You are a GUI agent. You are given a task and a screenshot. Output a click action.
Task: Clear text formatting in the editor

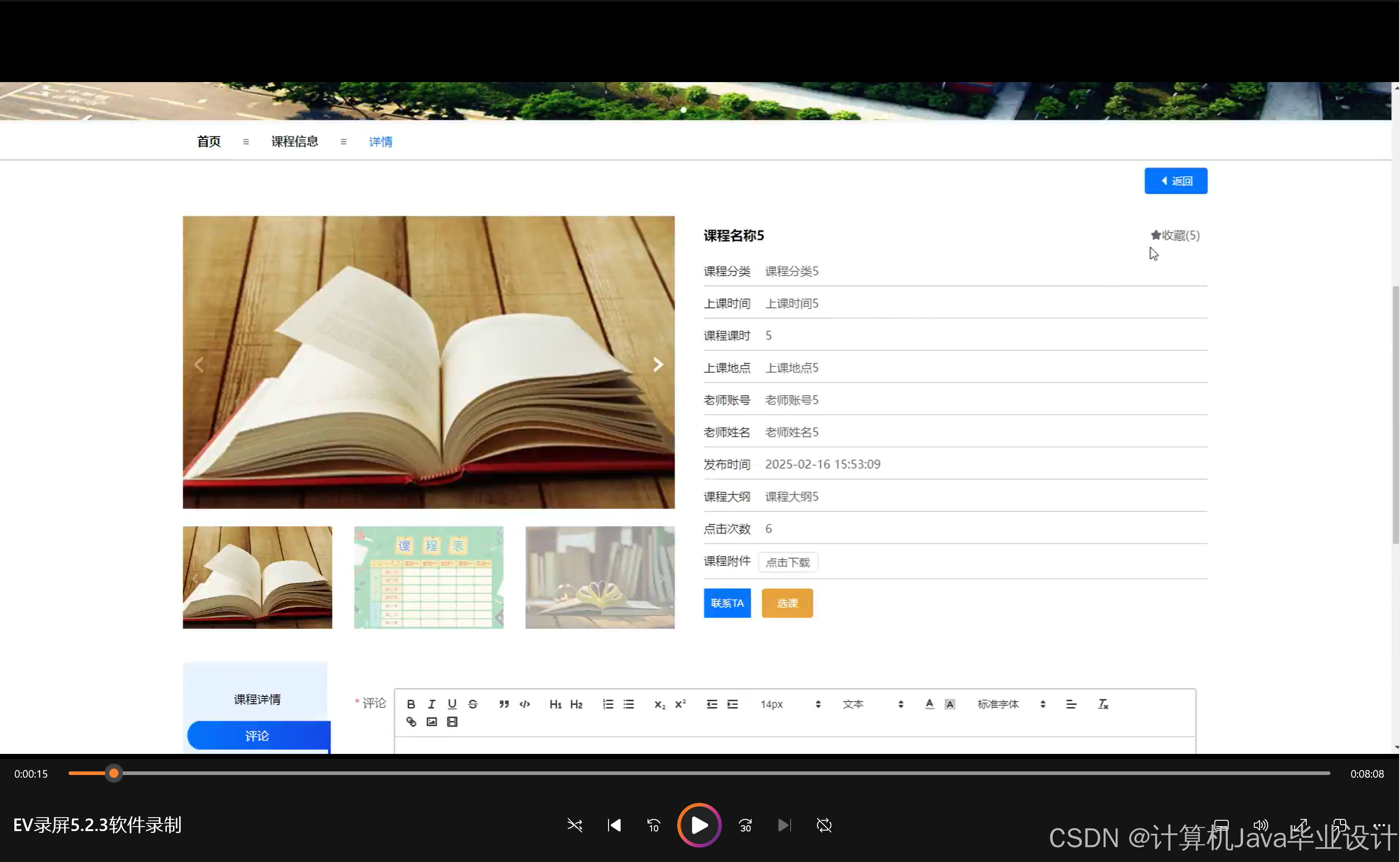(x=1103, y=704)
